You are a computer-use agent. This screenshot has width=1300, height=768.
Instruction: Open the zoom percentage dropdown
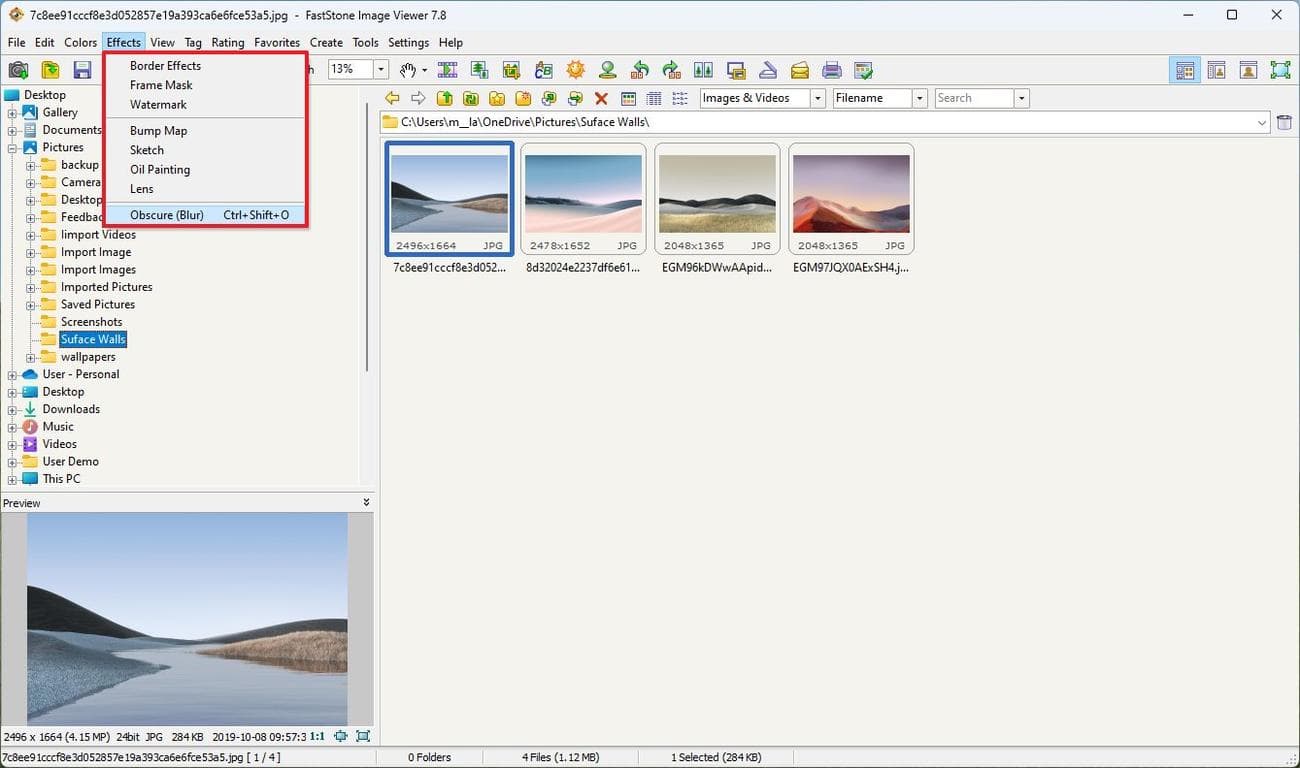pos(380,70)
